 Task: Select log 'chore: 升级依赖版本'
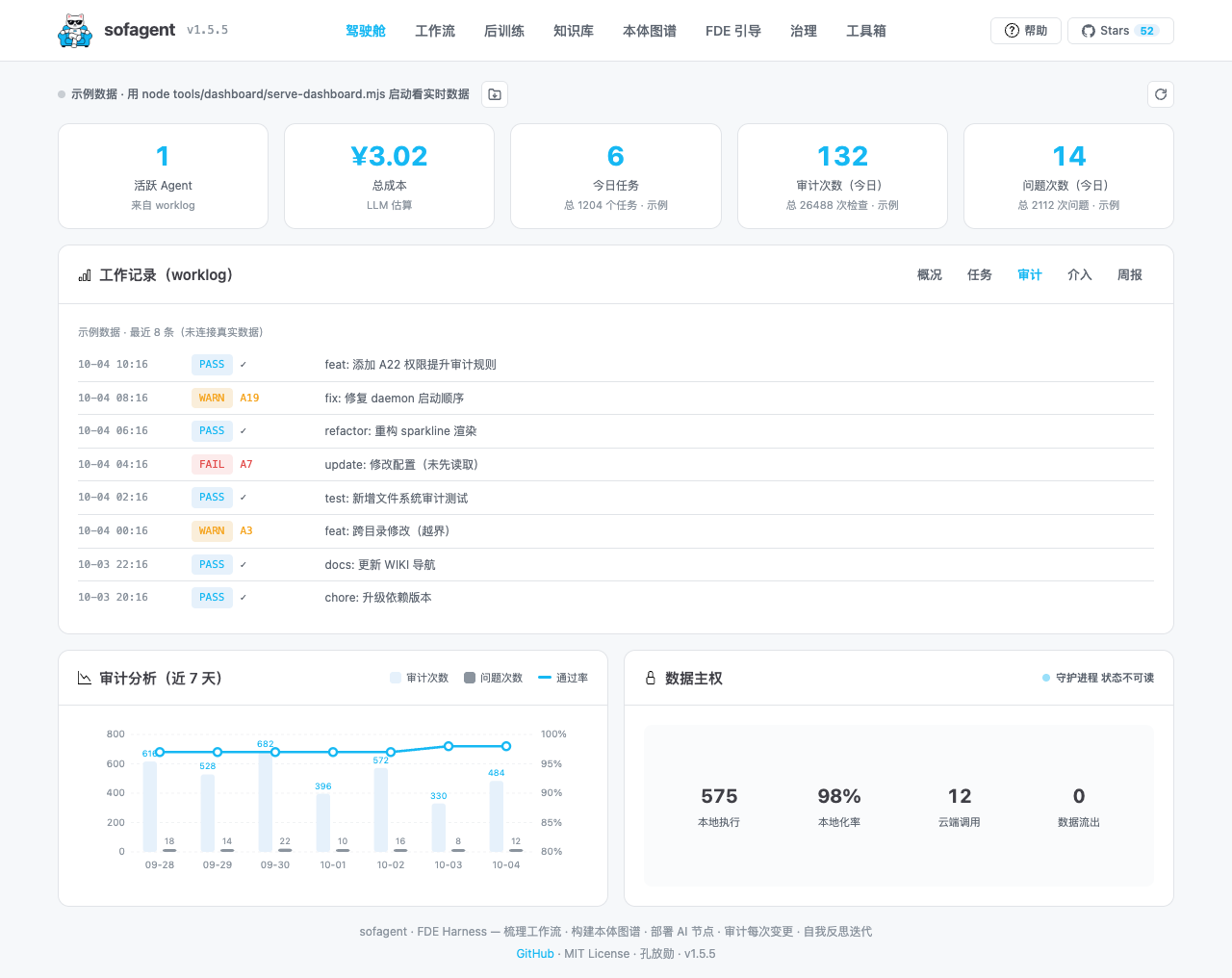616,598
